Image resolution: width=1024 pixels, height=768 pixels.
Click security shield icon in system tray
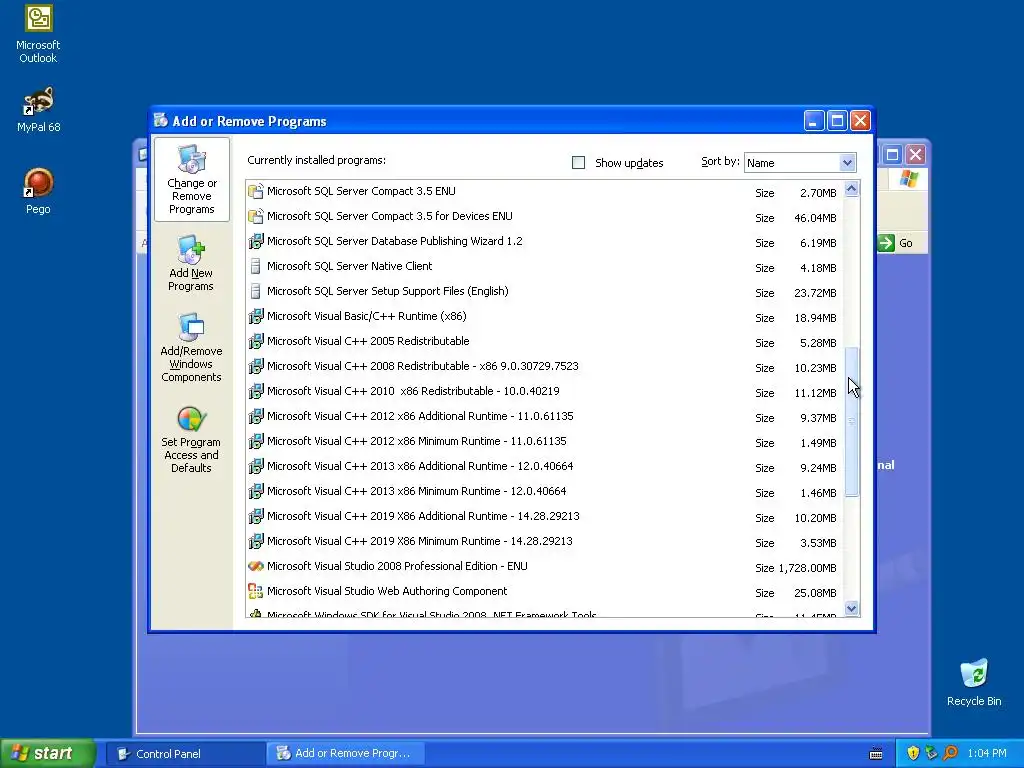click(913, 753)
